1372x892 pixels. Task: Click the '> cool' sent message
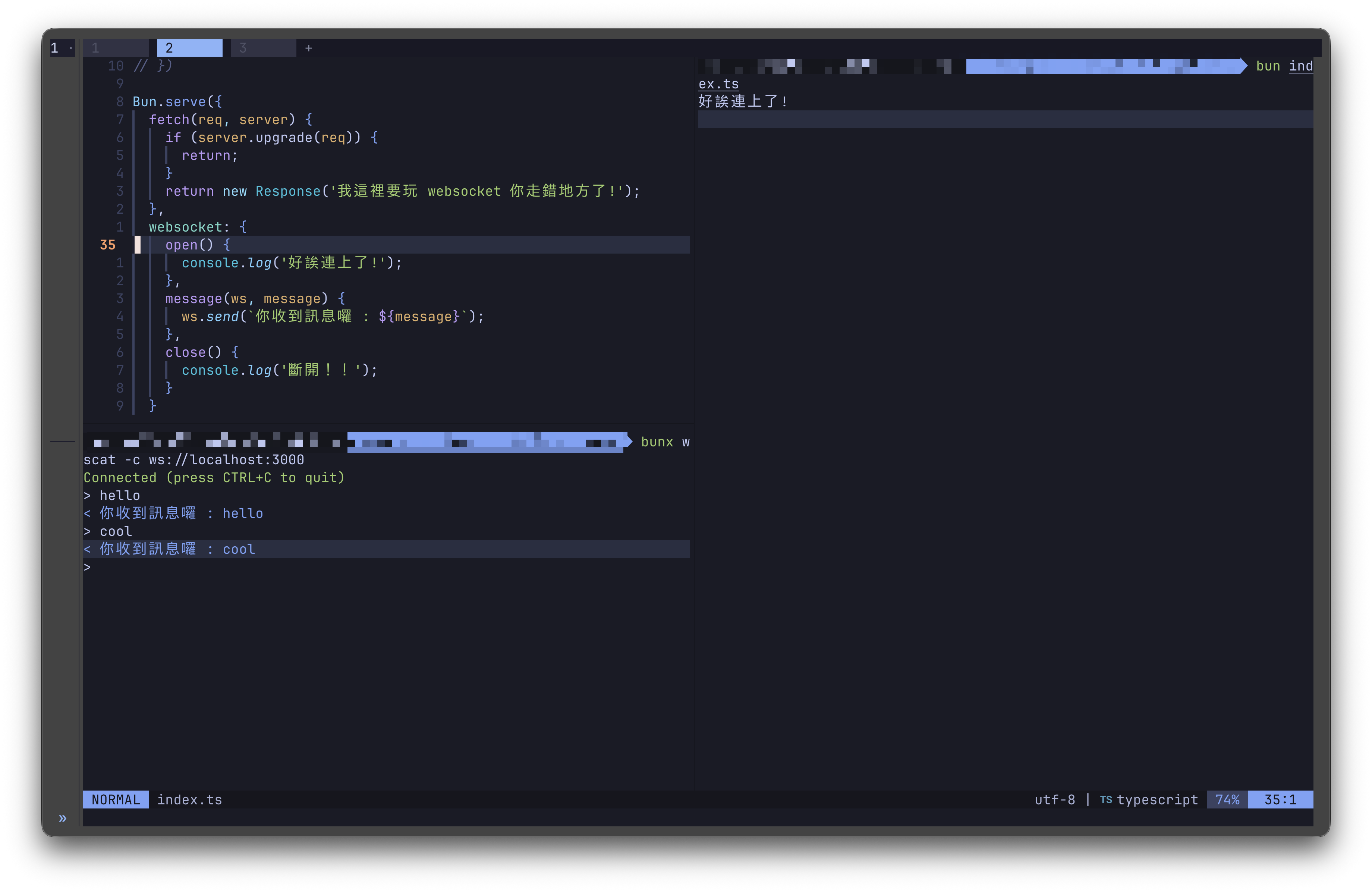[107, 531]
